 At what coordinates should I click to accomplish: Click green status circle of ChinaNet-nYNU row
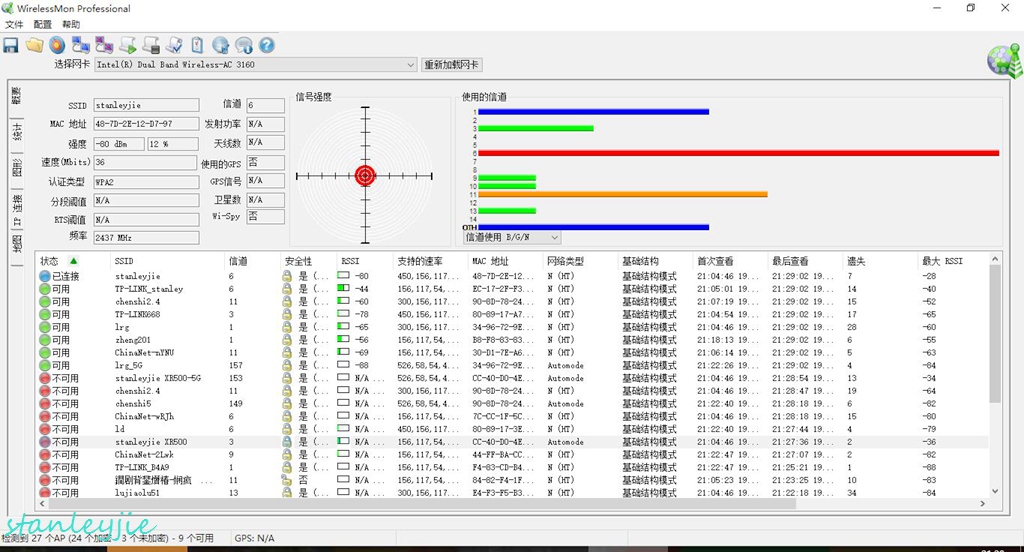coord(44,353)
